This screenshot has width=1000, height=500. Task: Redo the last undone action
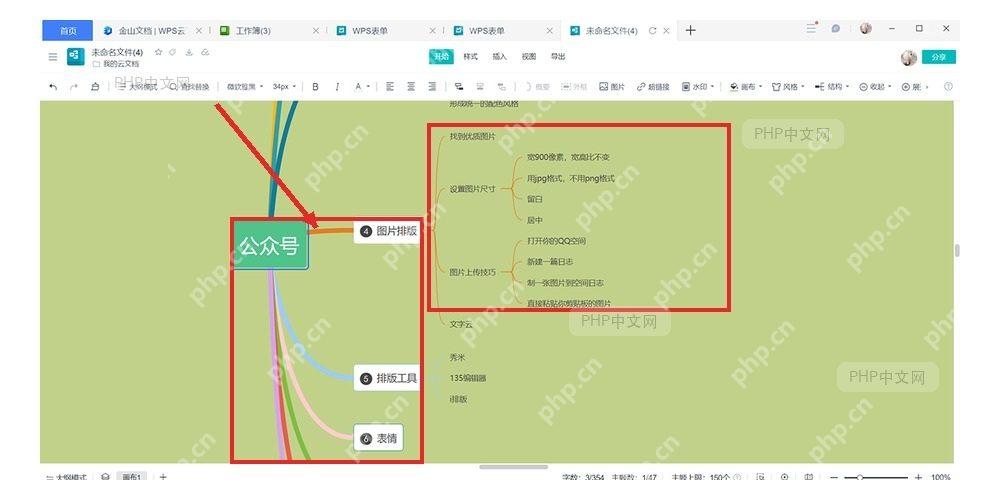(73, 87)
